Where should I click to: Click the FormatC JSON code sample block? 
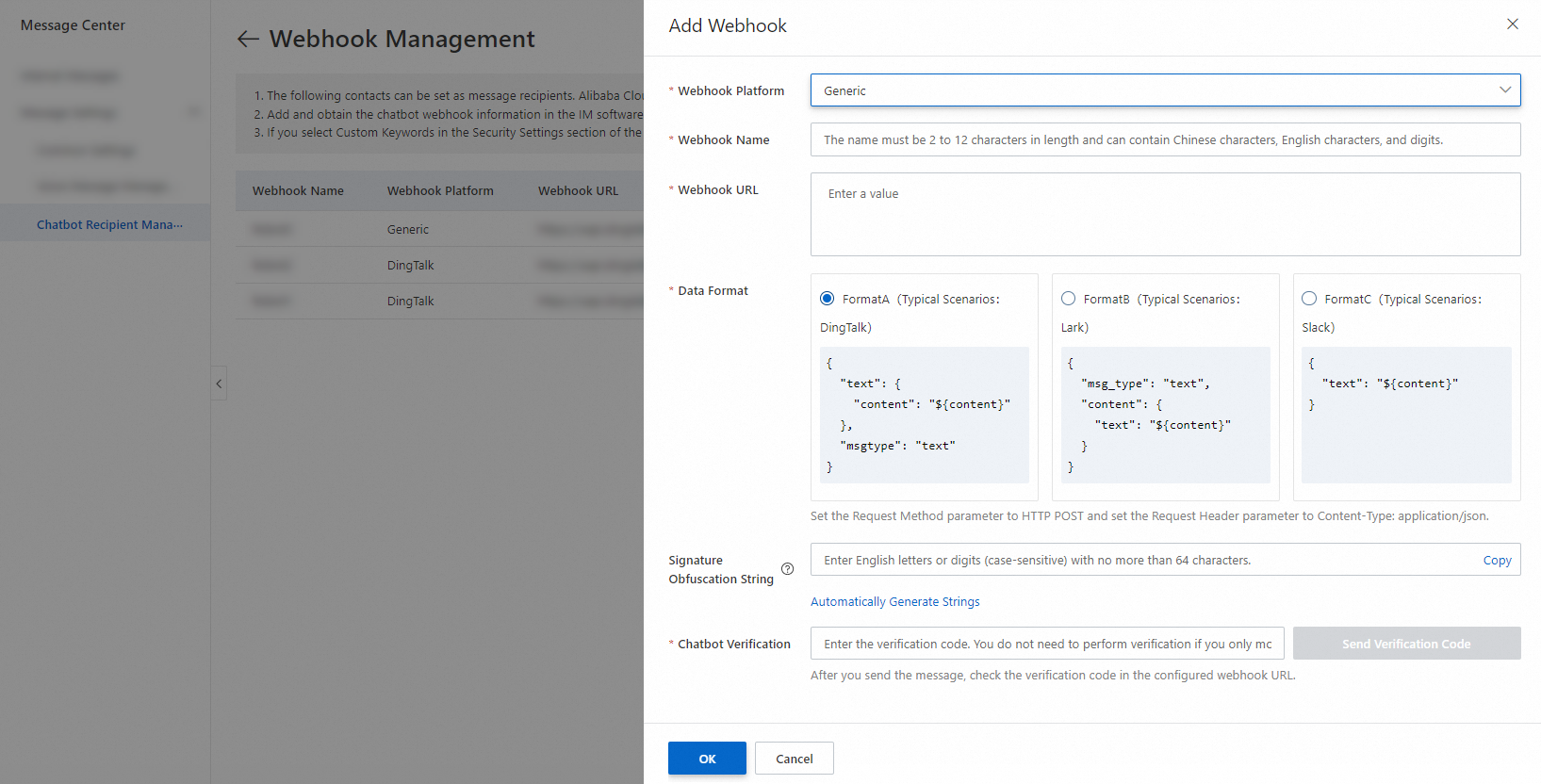coord(1406,415)
